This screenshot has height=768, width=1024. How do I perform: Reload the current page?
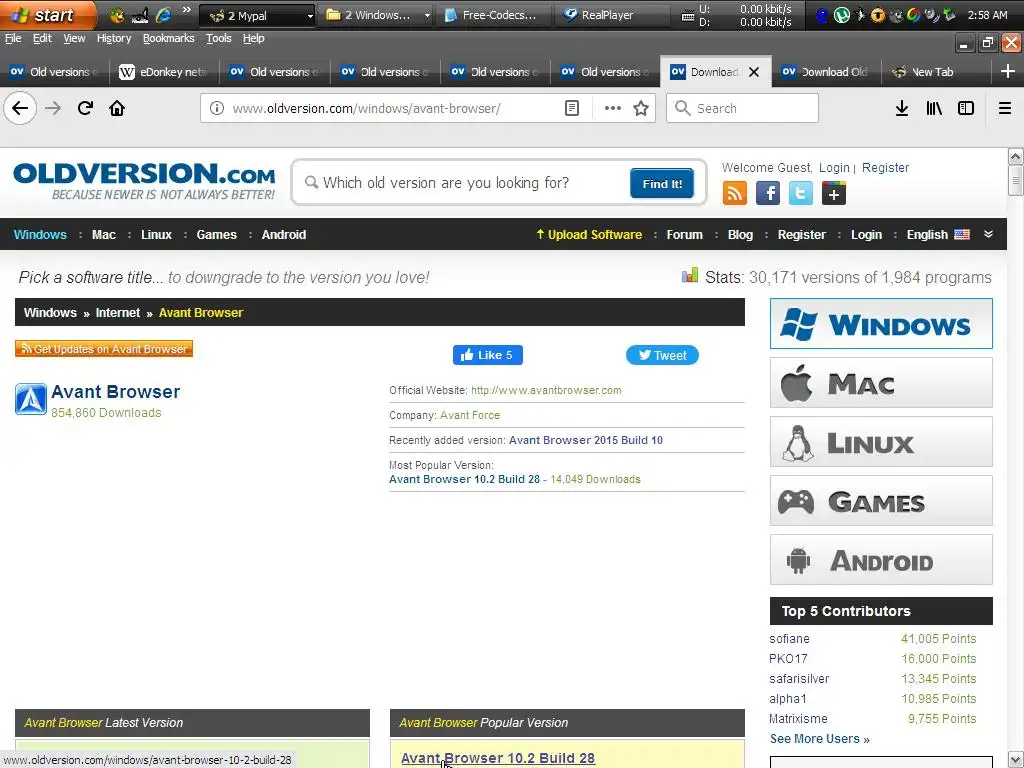pyautogui.click(x=85, y=108)
